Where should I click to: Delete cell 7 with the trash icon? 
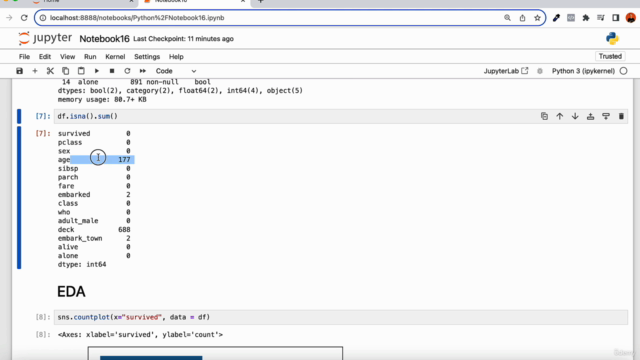[621, 116]
